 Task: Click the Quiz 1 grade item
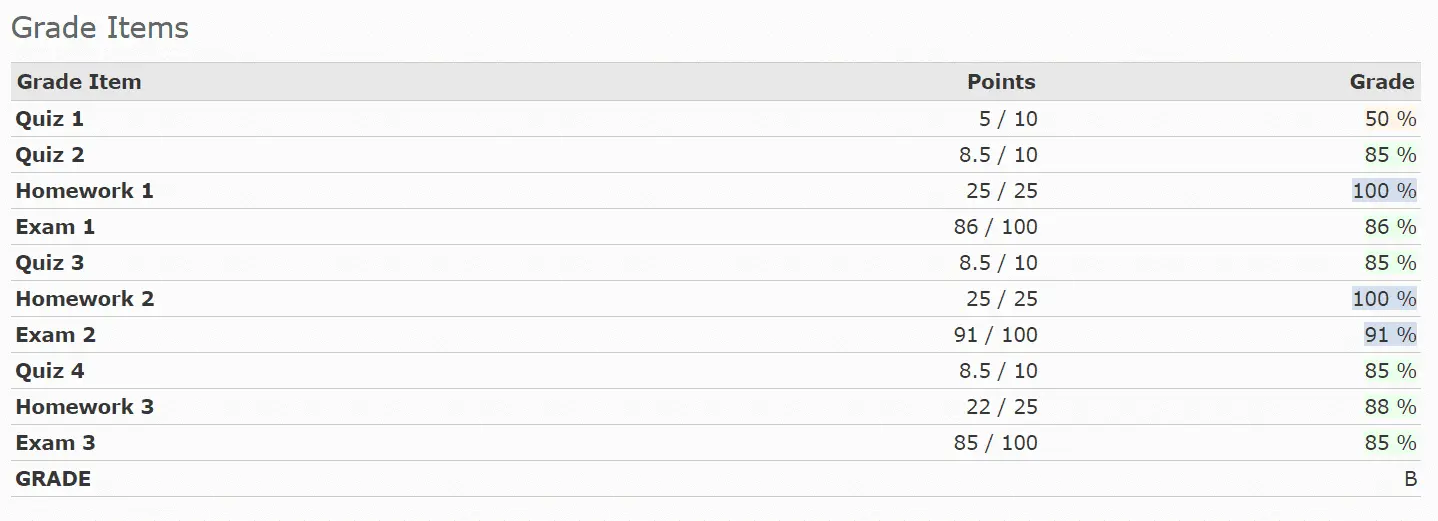(x=50, y=119)
